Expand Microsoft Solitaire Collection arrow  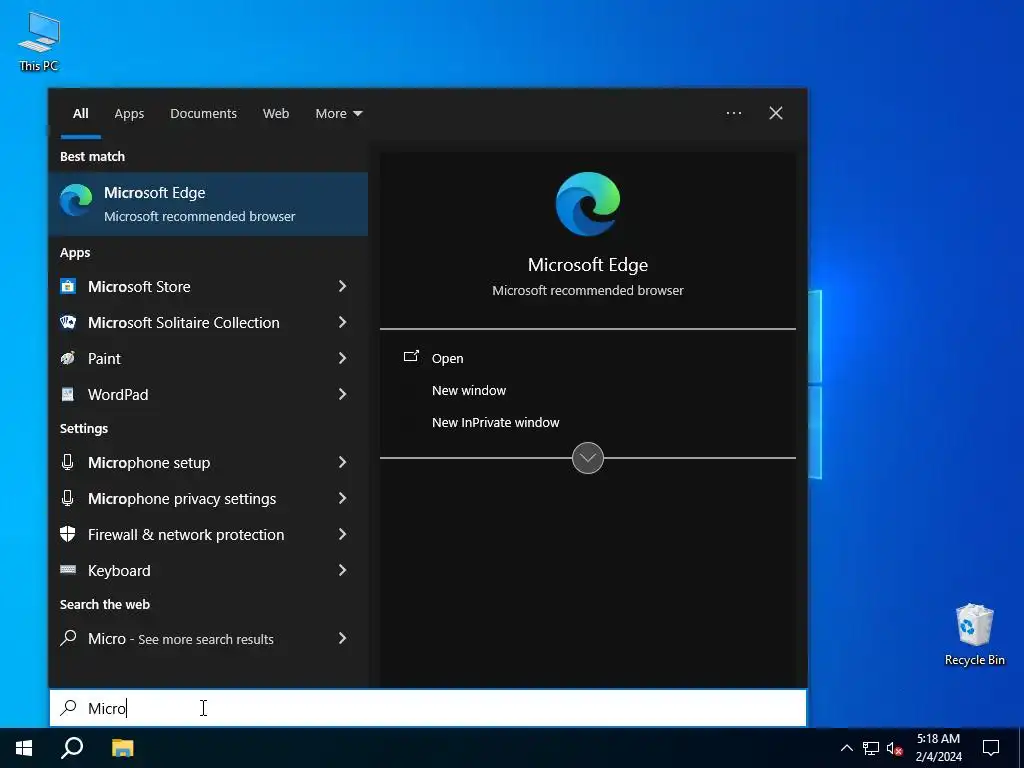[342, 322]
